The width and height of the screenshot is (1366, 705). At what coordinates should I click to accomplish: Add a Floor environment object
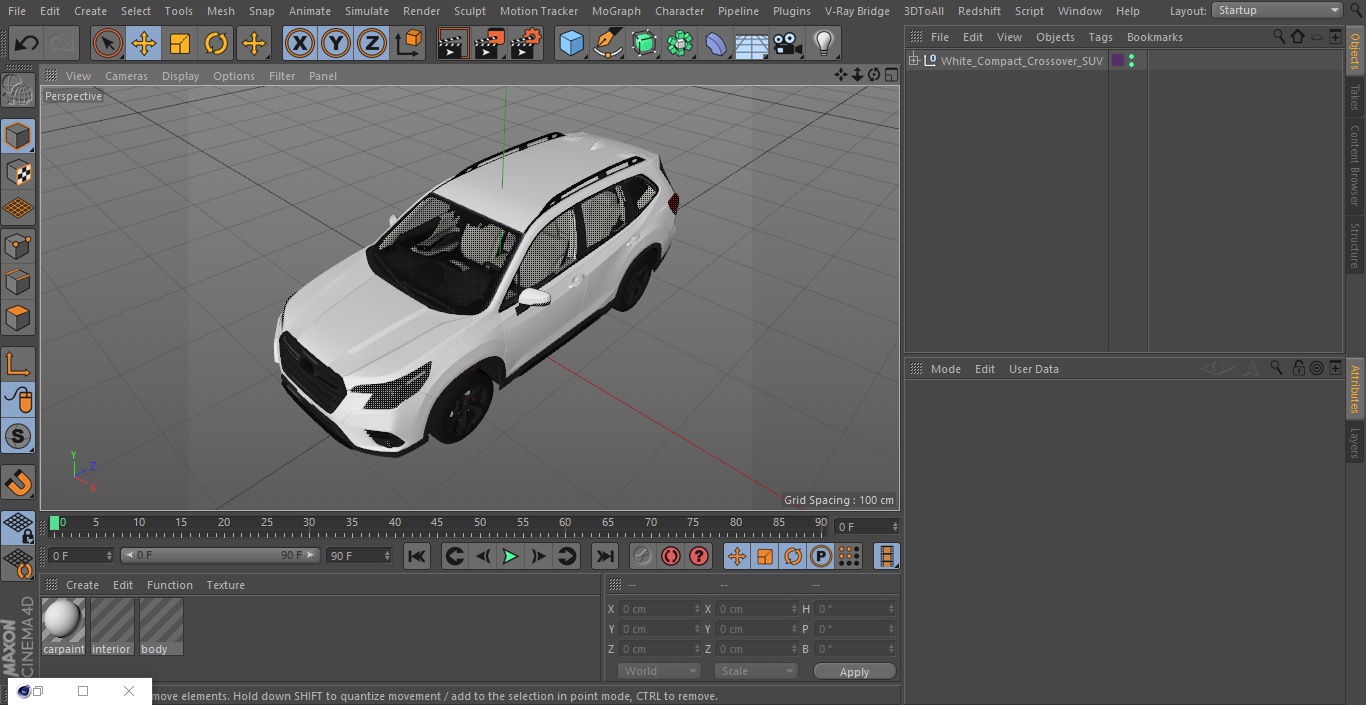pyautogui.click(x=752, y=43)
